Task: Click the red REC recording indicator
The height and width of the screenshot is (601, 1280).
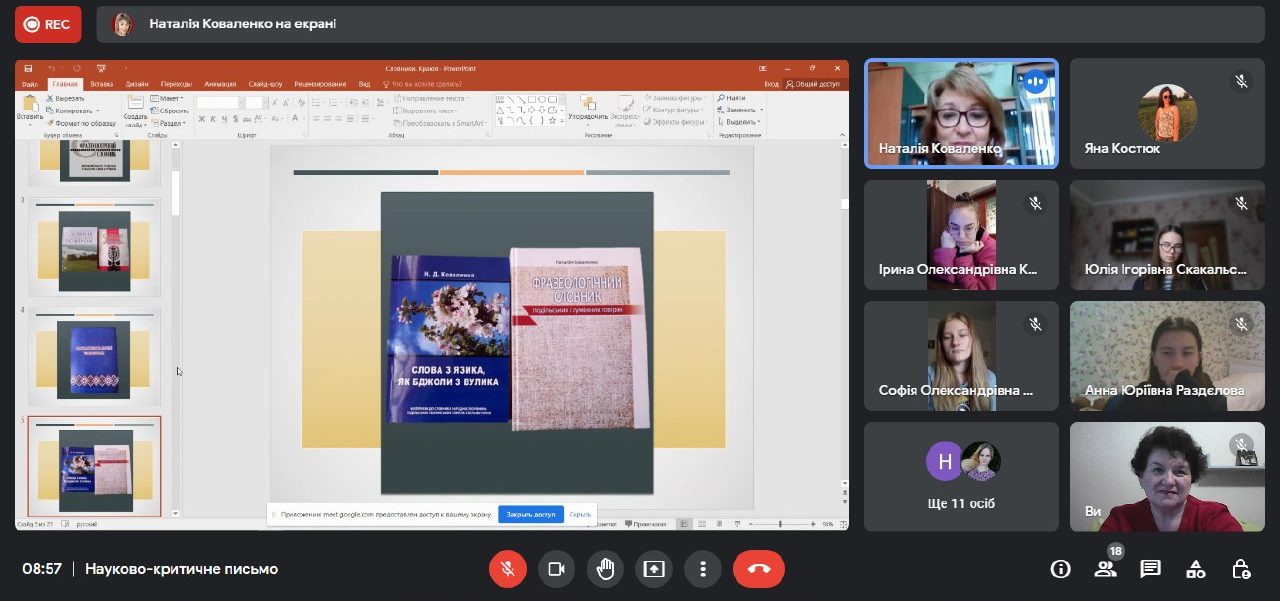Action: point(48,24)
